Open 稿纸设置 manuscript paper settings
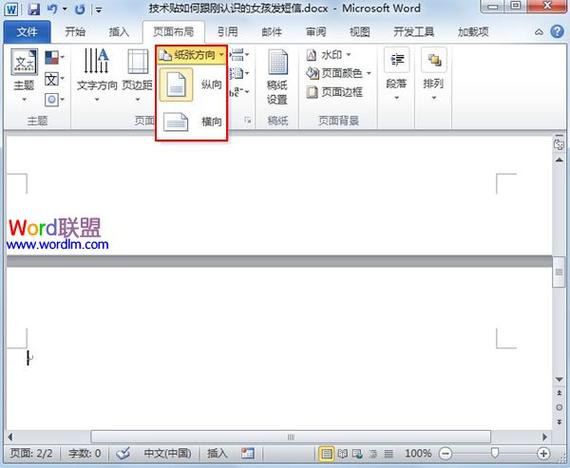Image resolution: width=570 pixels, height=468 pixels. (277, 77)
